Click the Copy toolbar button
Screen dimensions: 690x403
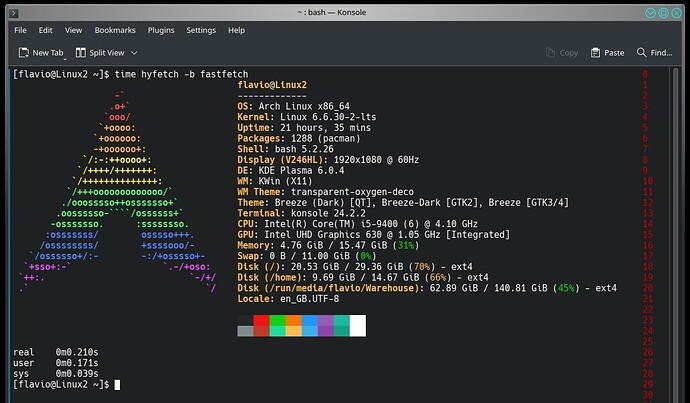tap(562, 53)
